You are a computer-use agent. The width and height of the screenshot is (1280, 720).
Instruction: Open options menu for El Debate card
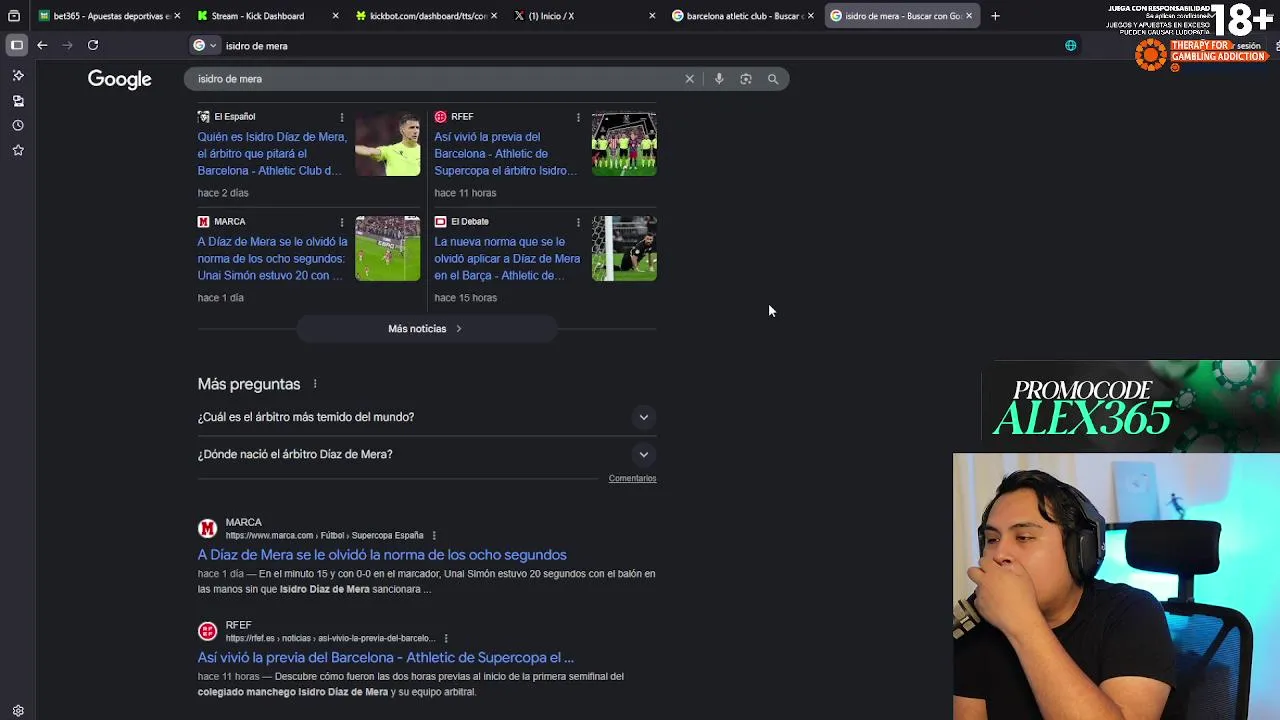tap(578, 222)
